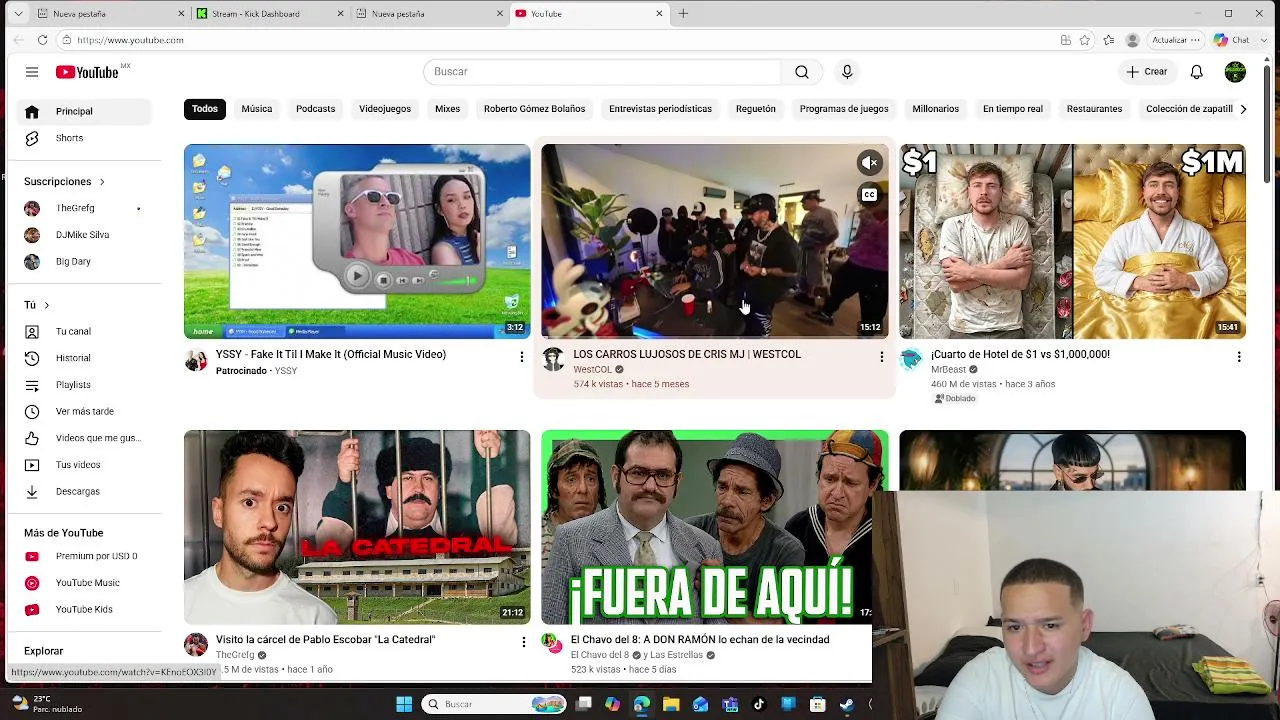Expand the Suscripciones section
Viewport: 1280px width, 720px height.
click(x=65, y=182)
